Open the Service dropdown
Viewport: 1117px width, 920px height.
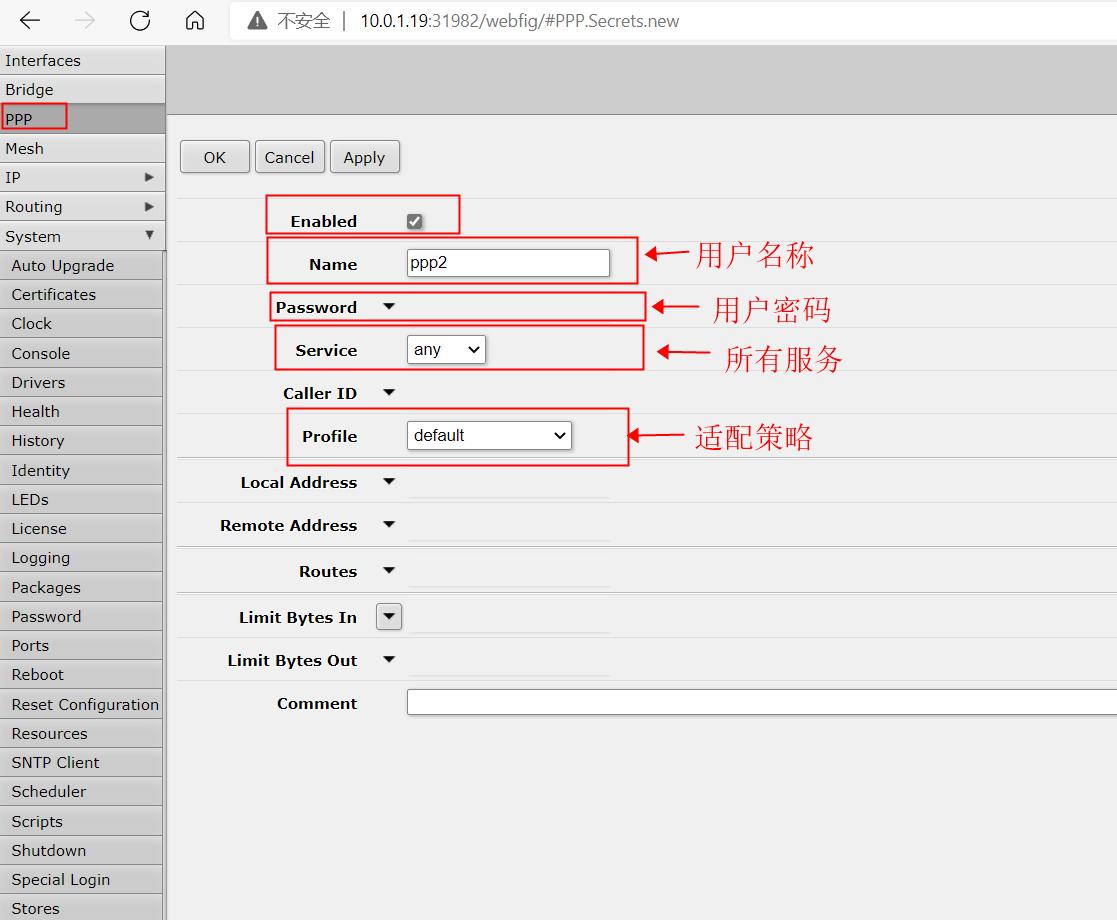pos(446,349)
